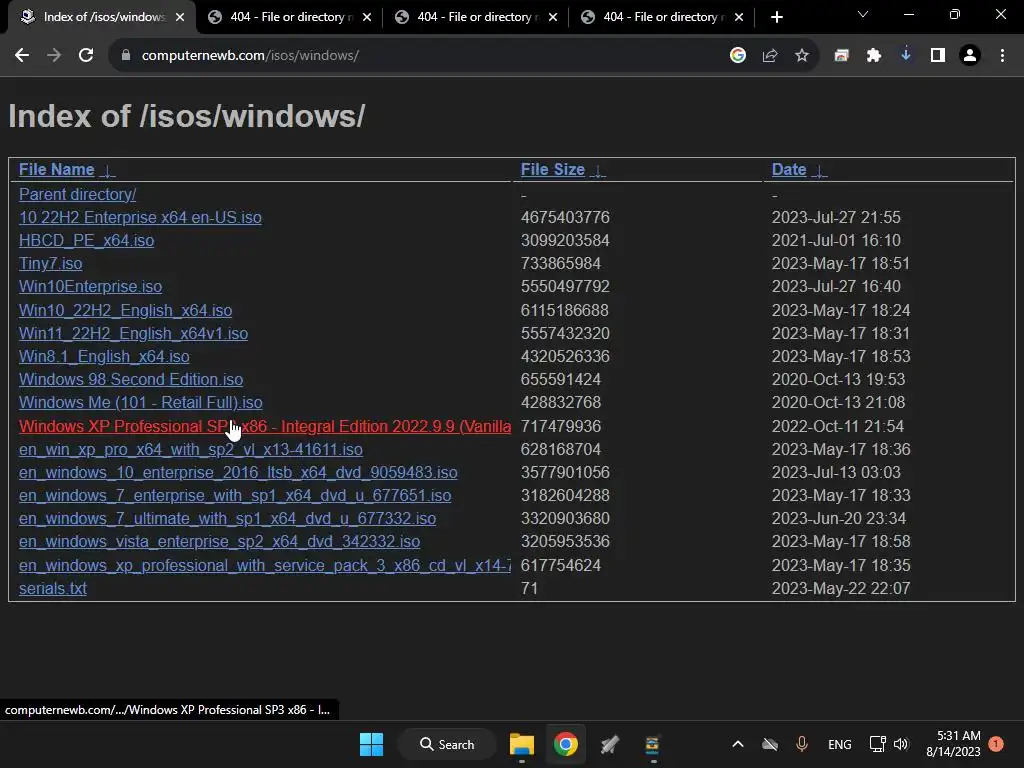Open the tab search chevron
The width and height of the screenshot is (1024, 768).
click(863, 14)
